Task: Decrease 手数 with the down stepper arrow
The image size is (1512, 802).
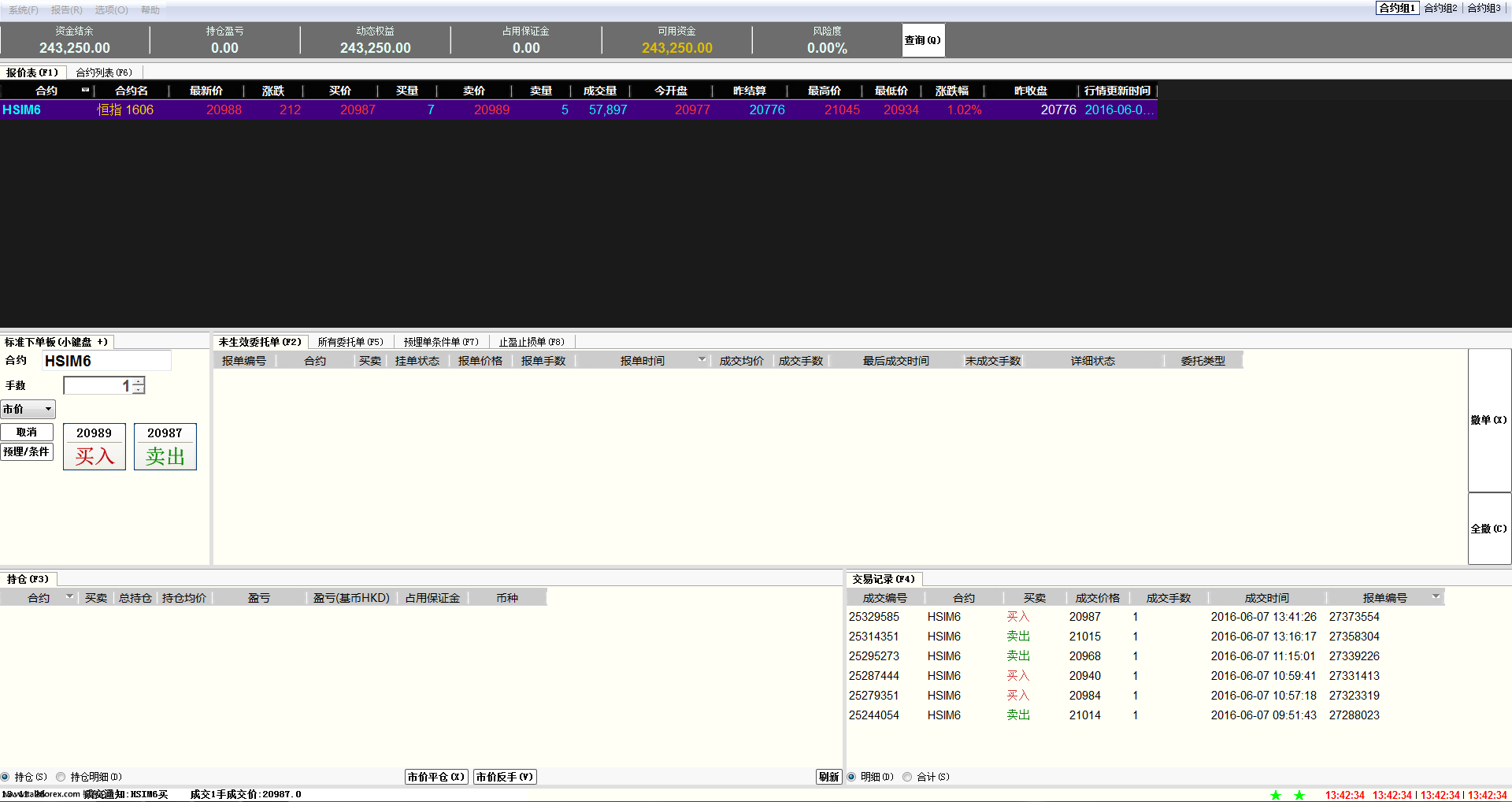Action: (139, 390)
